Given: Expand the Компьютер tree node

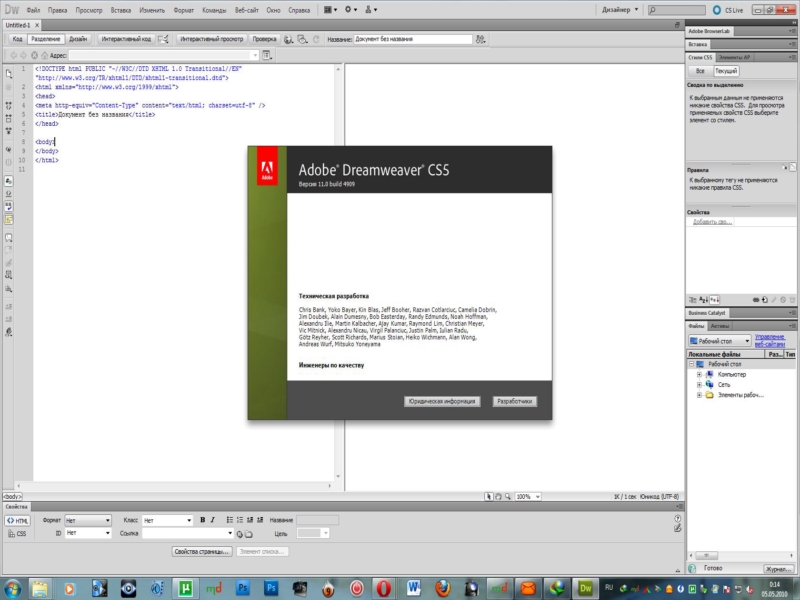Looking at the screenshot, I should point(699,374).
